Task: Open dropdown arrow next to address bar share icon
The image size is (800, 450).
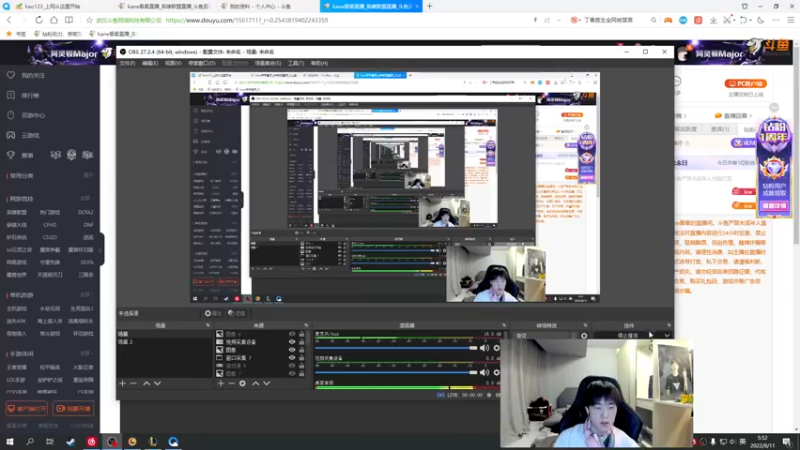Action: (558, 20)
